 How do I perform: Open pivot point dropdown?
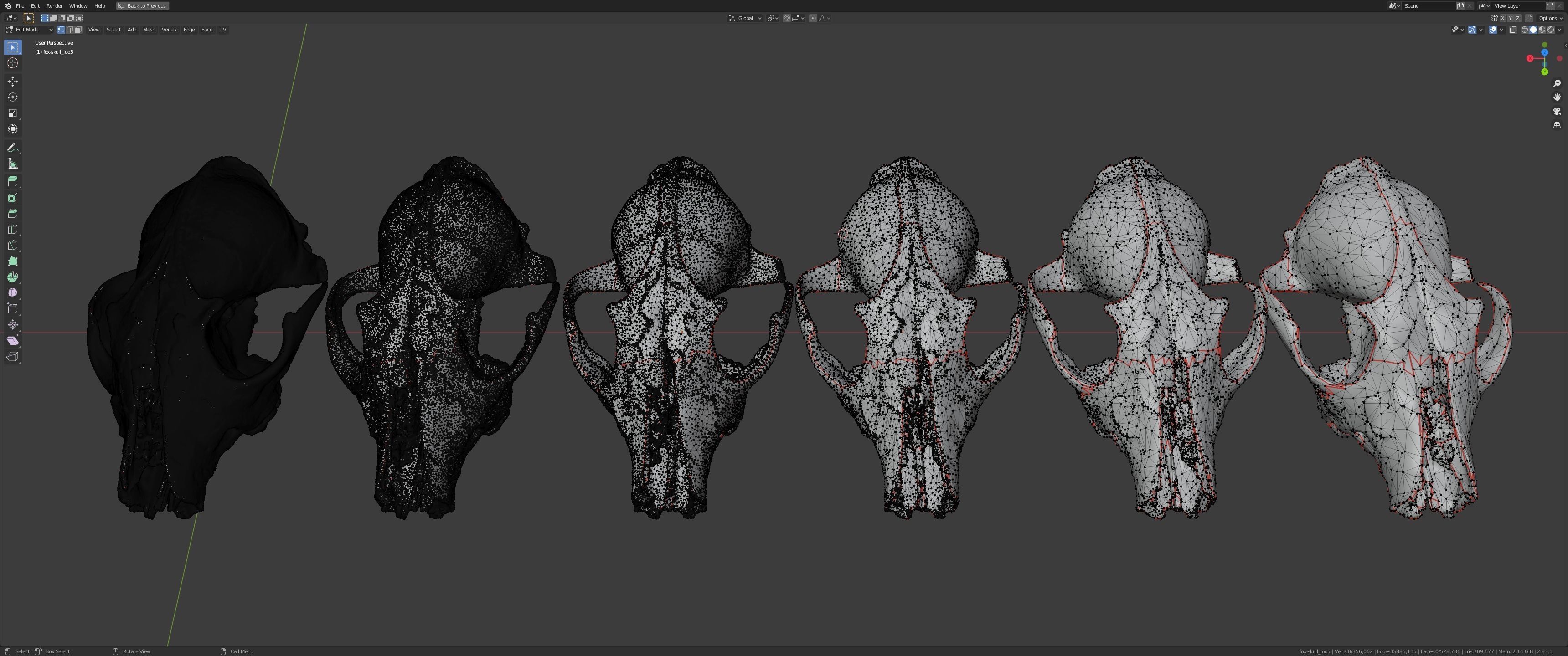(x=773, y=18)
